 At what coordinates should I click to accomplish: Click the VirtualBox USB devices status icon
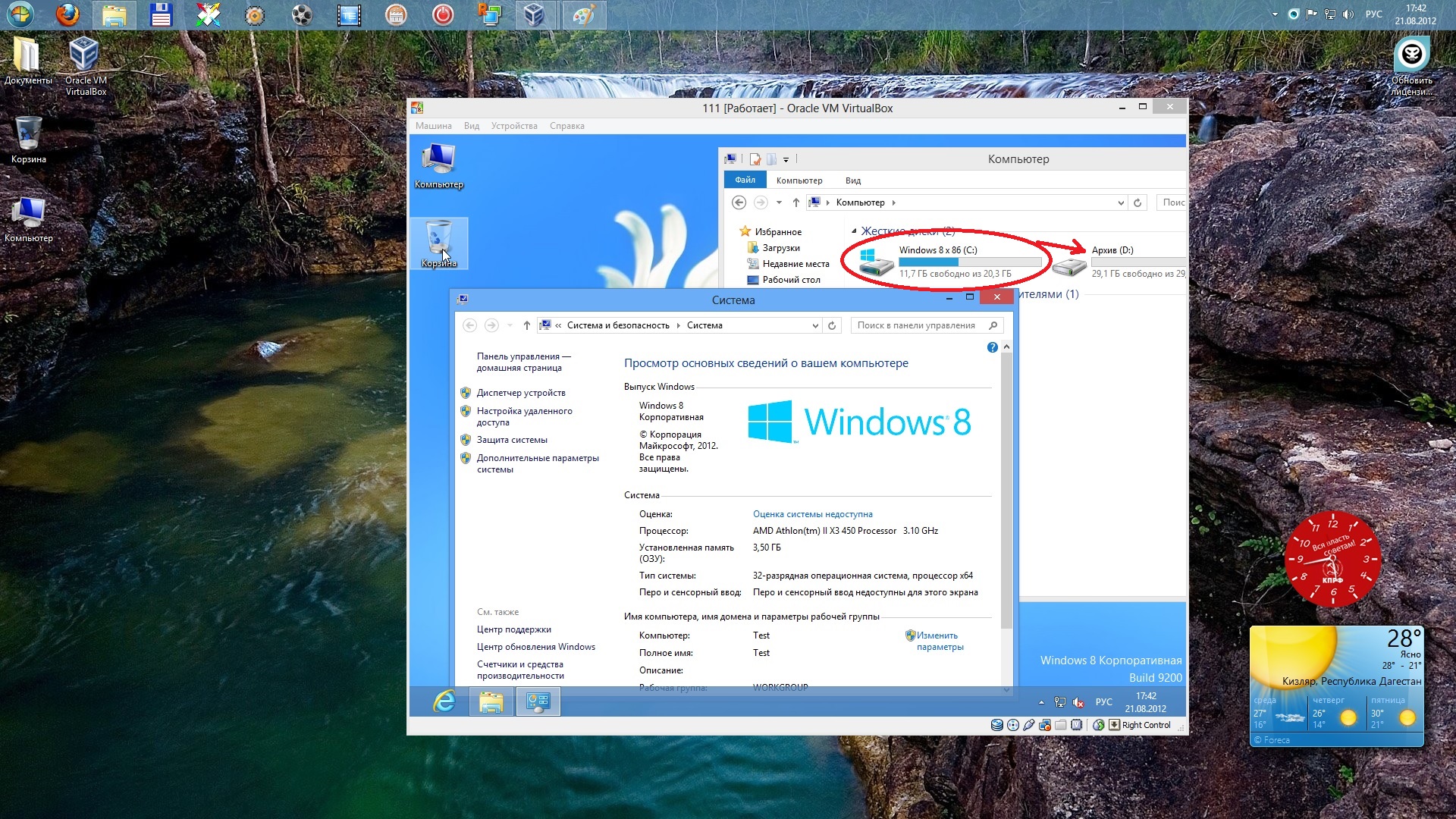[1028, 725]
